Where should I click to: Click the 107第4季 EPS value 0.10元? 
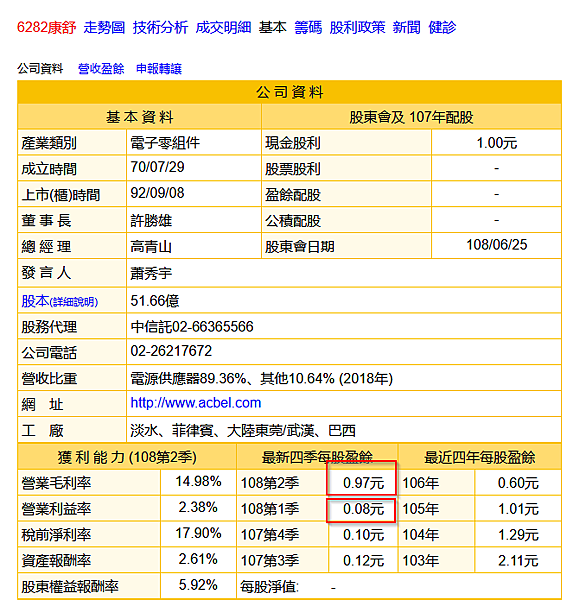[x=363, y=535]
